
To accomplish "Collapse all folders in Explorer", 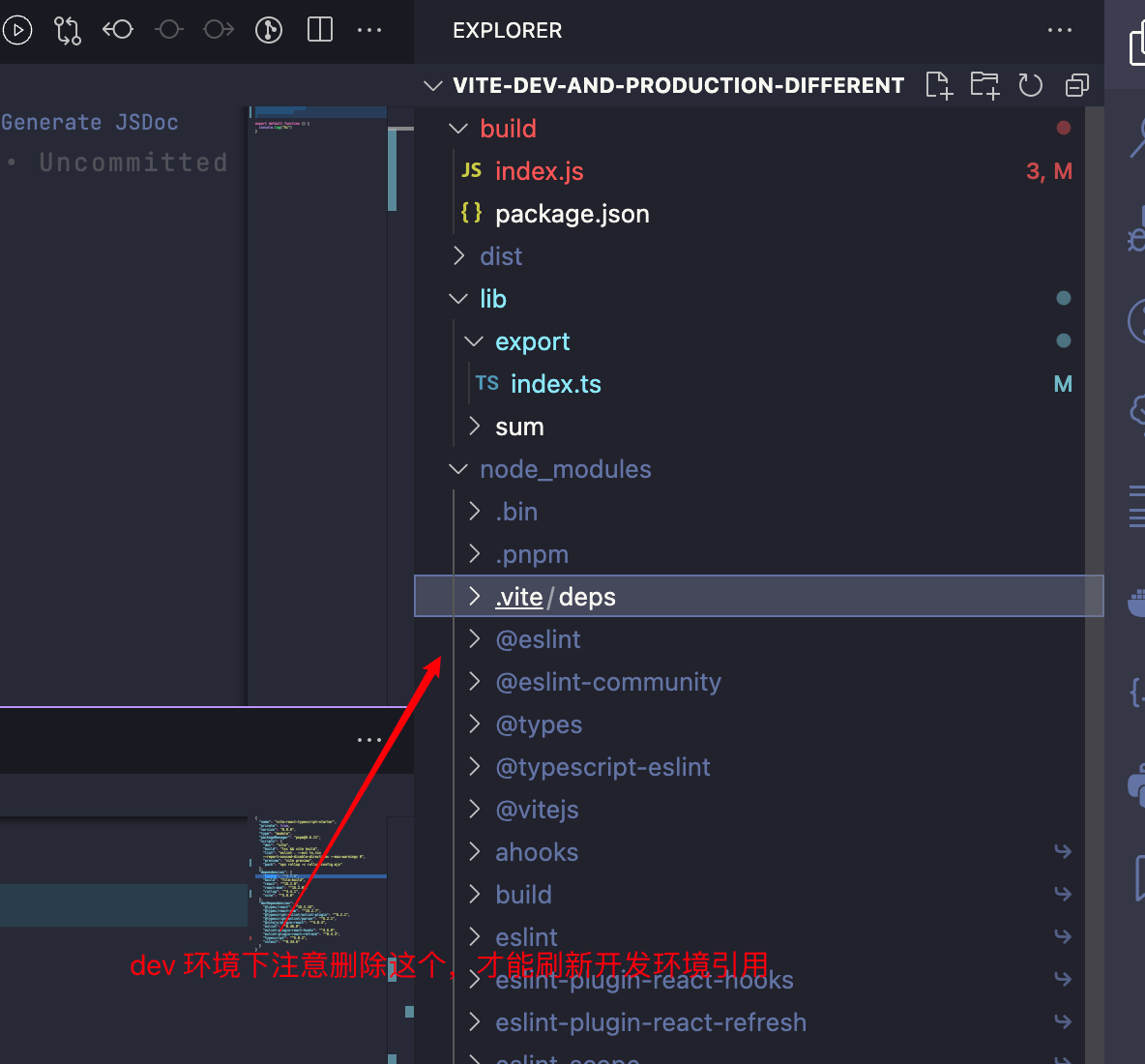I will tap(1076, 85).
